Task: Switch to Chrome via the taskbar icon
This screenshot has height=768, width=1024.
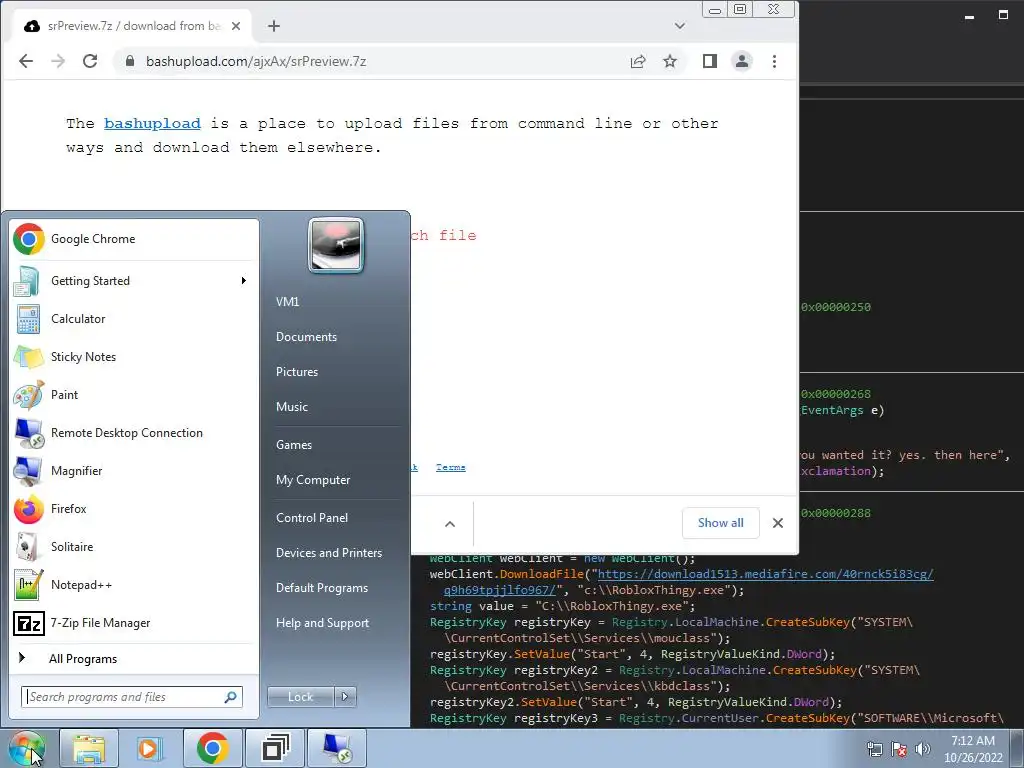Action: click(212, 748)
